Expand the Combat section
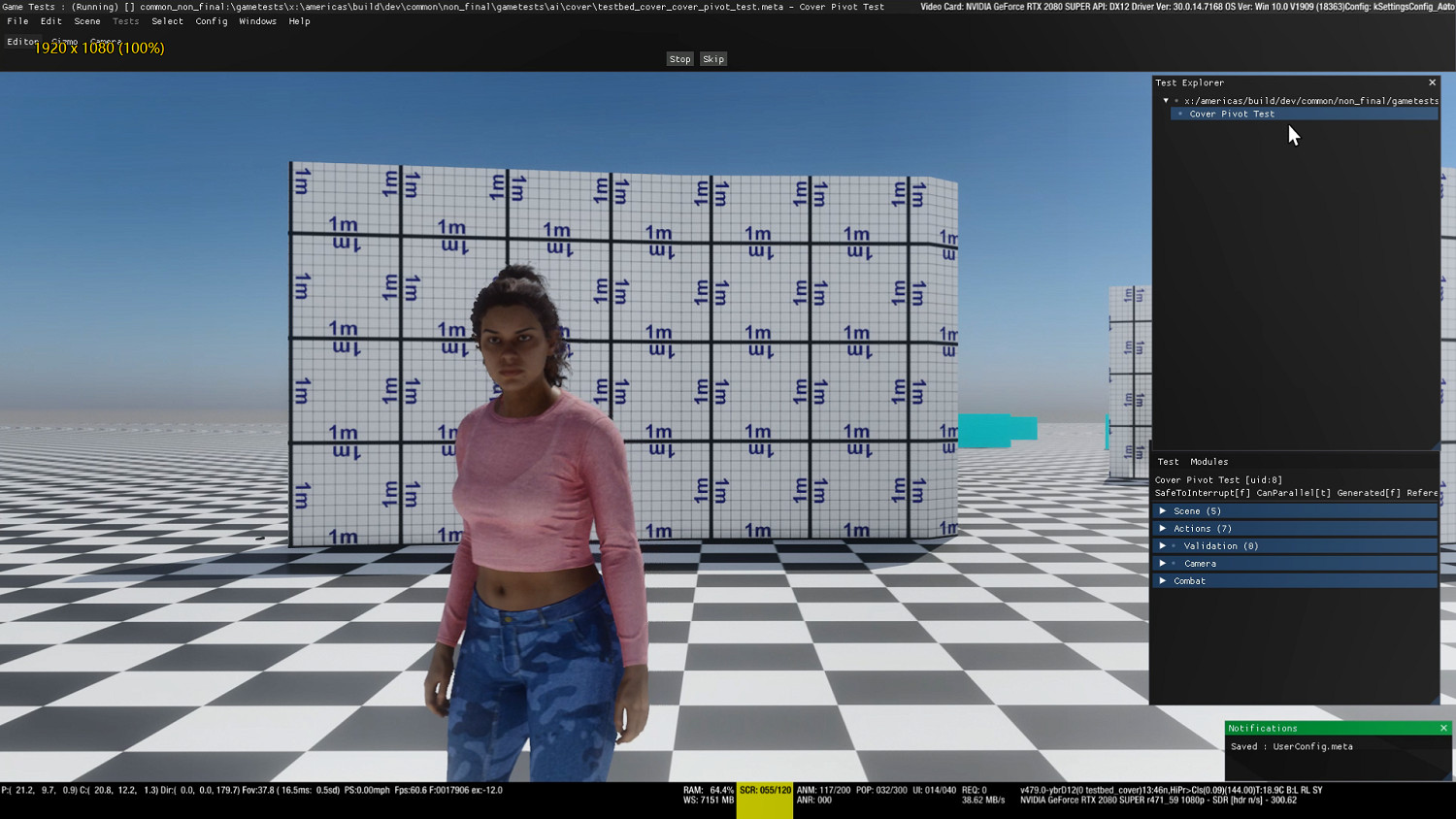1456x819 pixels. click(1163, 581)
